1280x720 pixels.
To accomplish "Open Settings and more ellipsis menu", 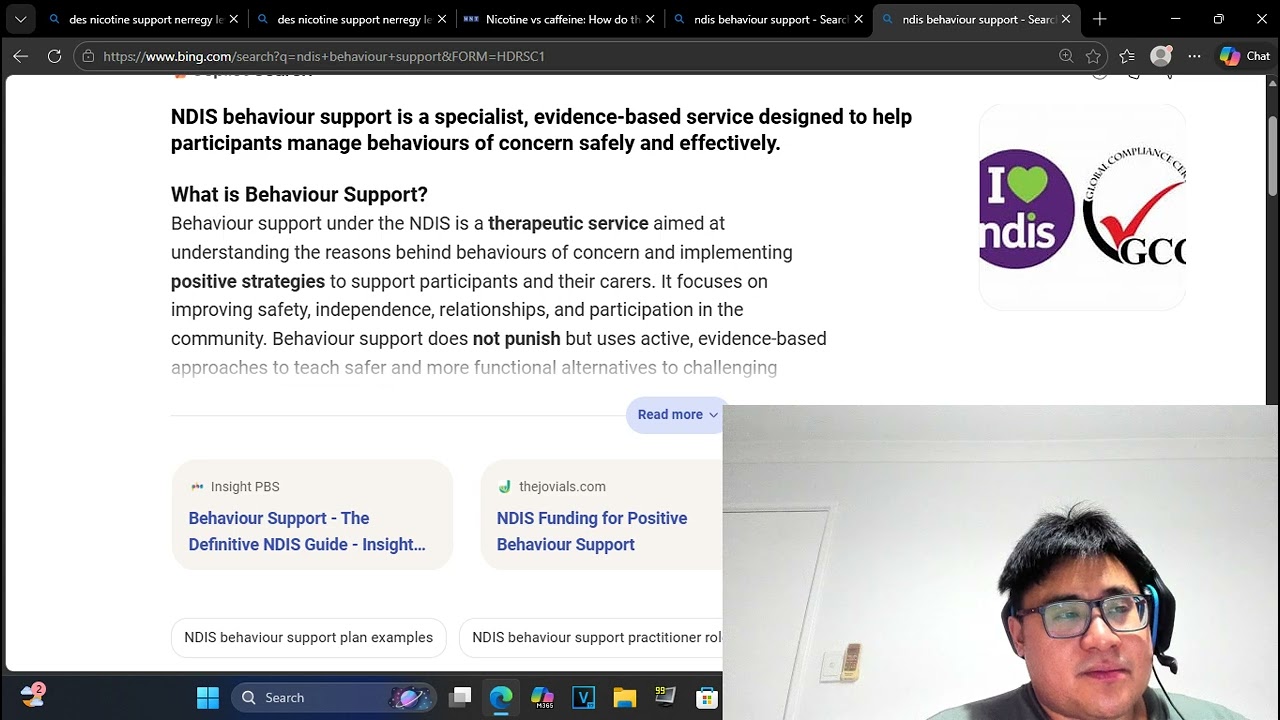I will click(x=1194, y=56).
